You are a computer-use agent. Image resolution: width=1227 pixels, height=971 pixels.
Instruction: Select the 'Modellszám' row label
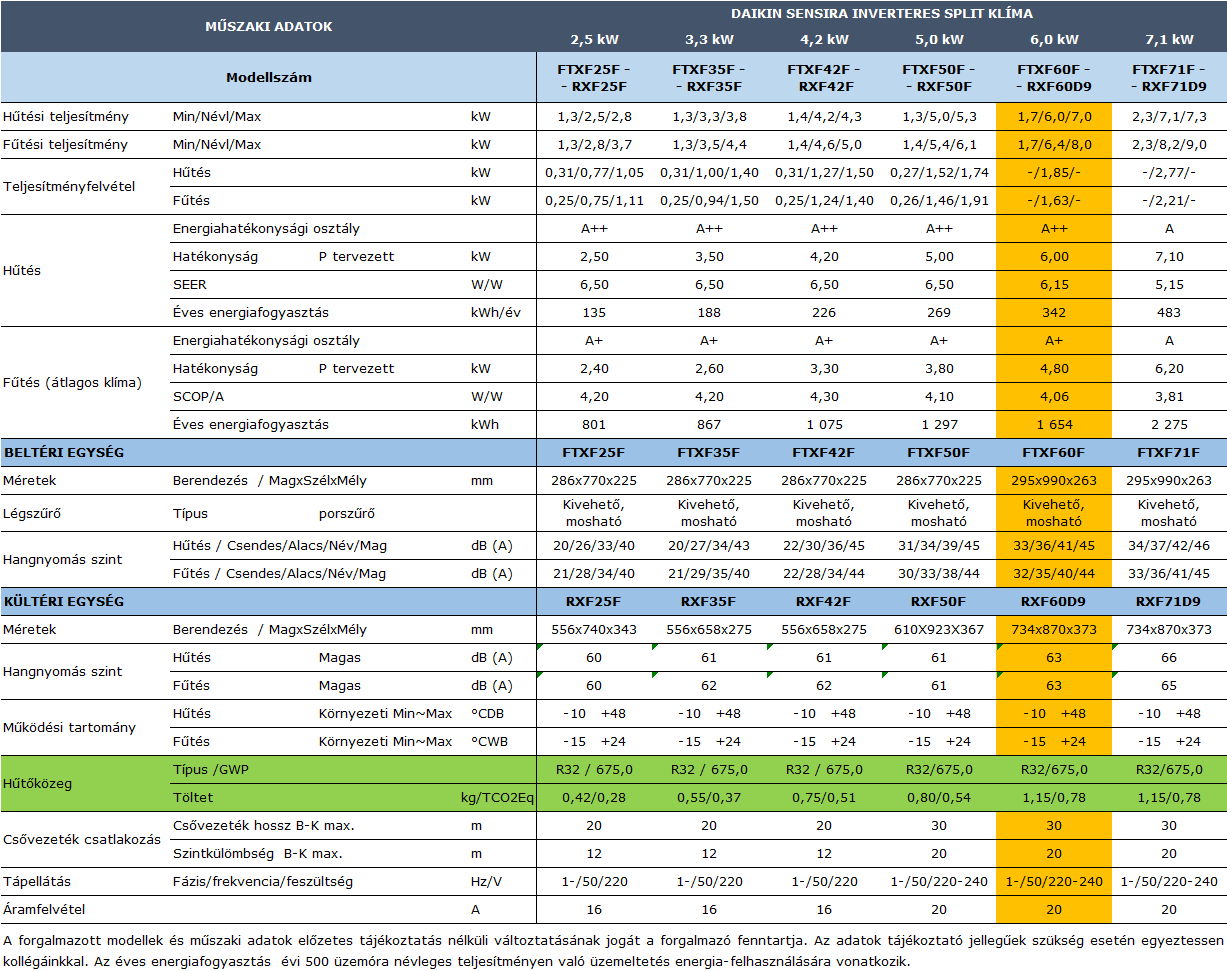[x=269, y=77]
